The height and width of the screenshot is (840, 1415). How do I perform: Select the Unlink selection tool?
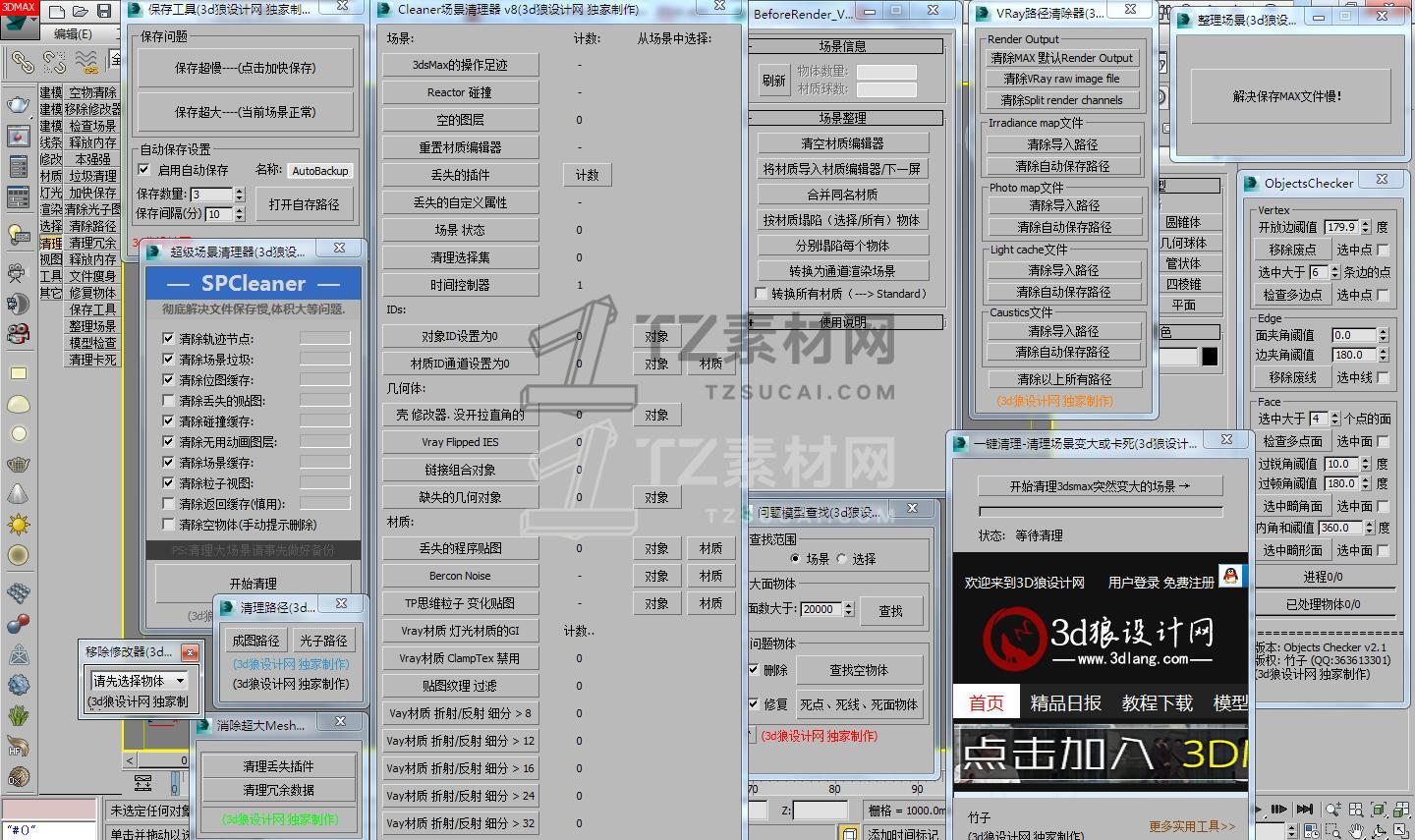pos(54,64)
